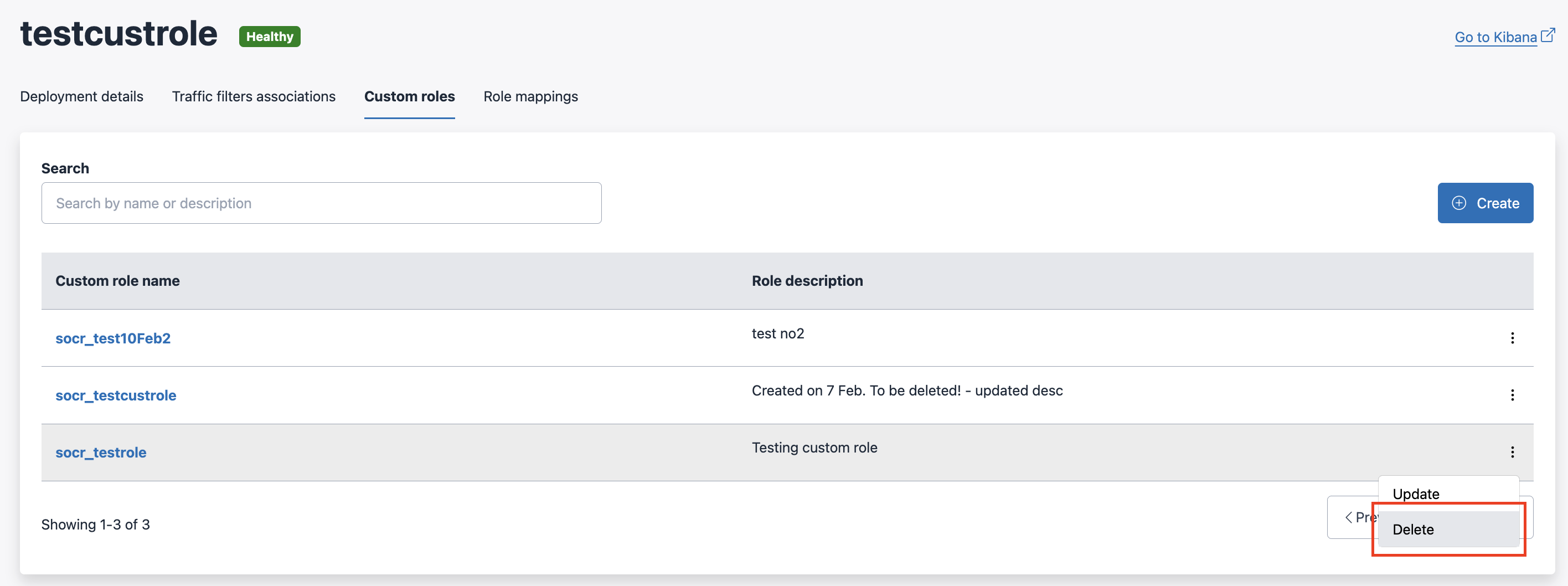Click inside the search by name field

(244, 203)
